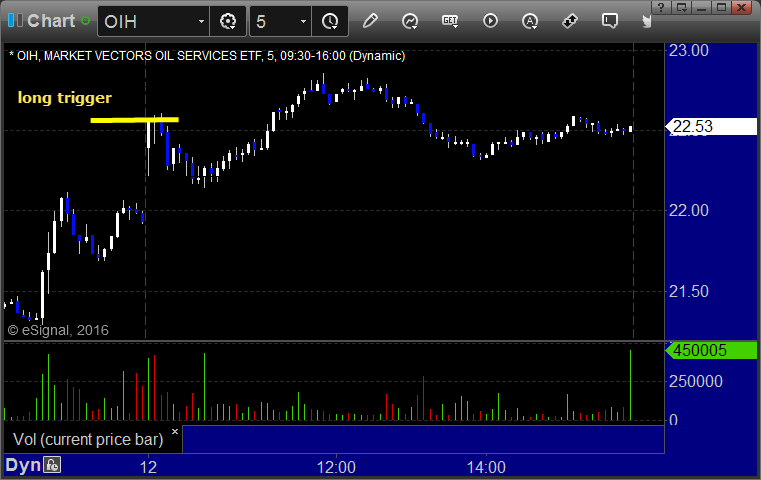Open the alerts circled A icon
The height and width of the screenshot is (480, 761).
(x=529, y=21)
